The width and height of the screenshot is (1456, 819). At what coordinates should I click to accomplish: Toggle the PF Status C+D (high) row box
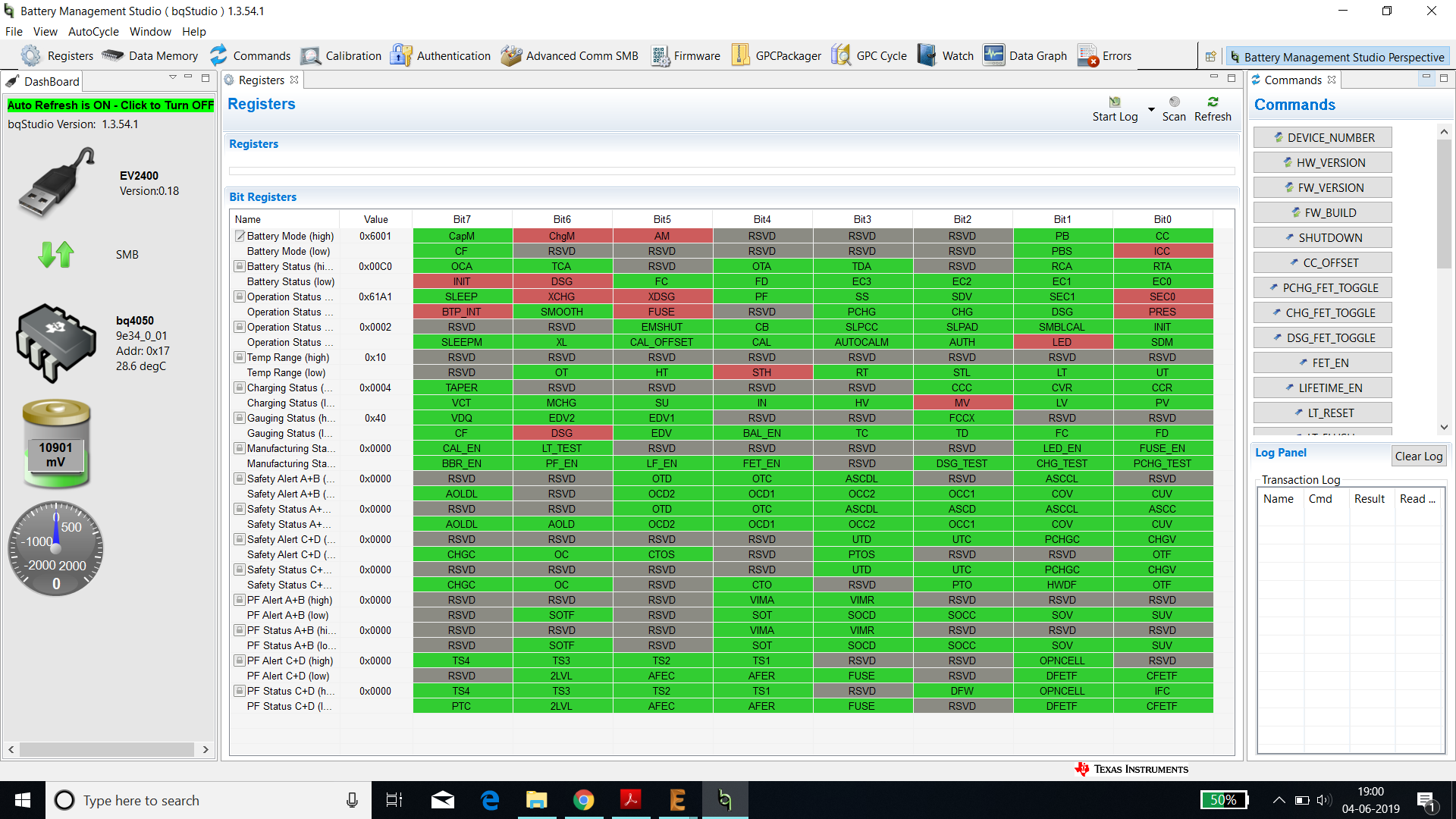240,691
